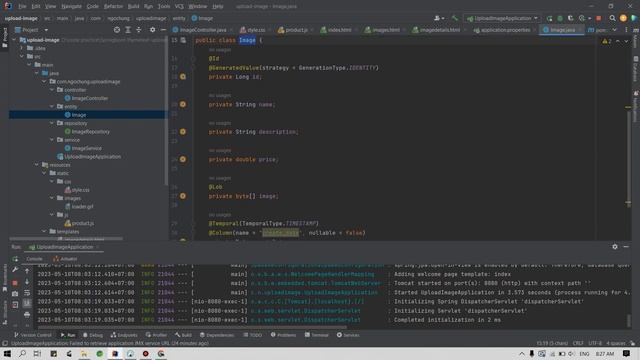The image size is (640, 360).
Task: Click the console horizontal scrollbar
Action: 192,327
